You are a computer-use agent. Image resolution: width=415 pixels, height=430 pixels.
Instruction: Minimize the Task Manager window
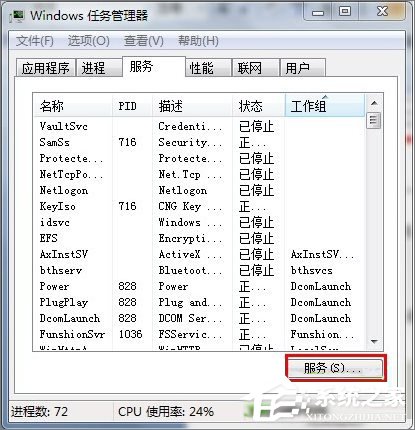click(x=317, y=13)
